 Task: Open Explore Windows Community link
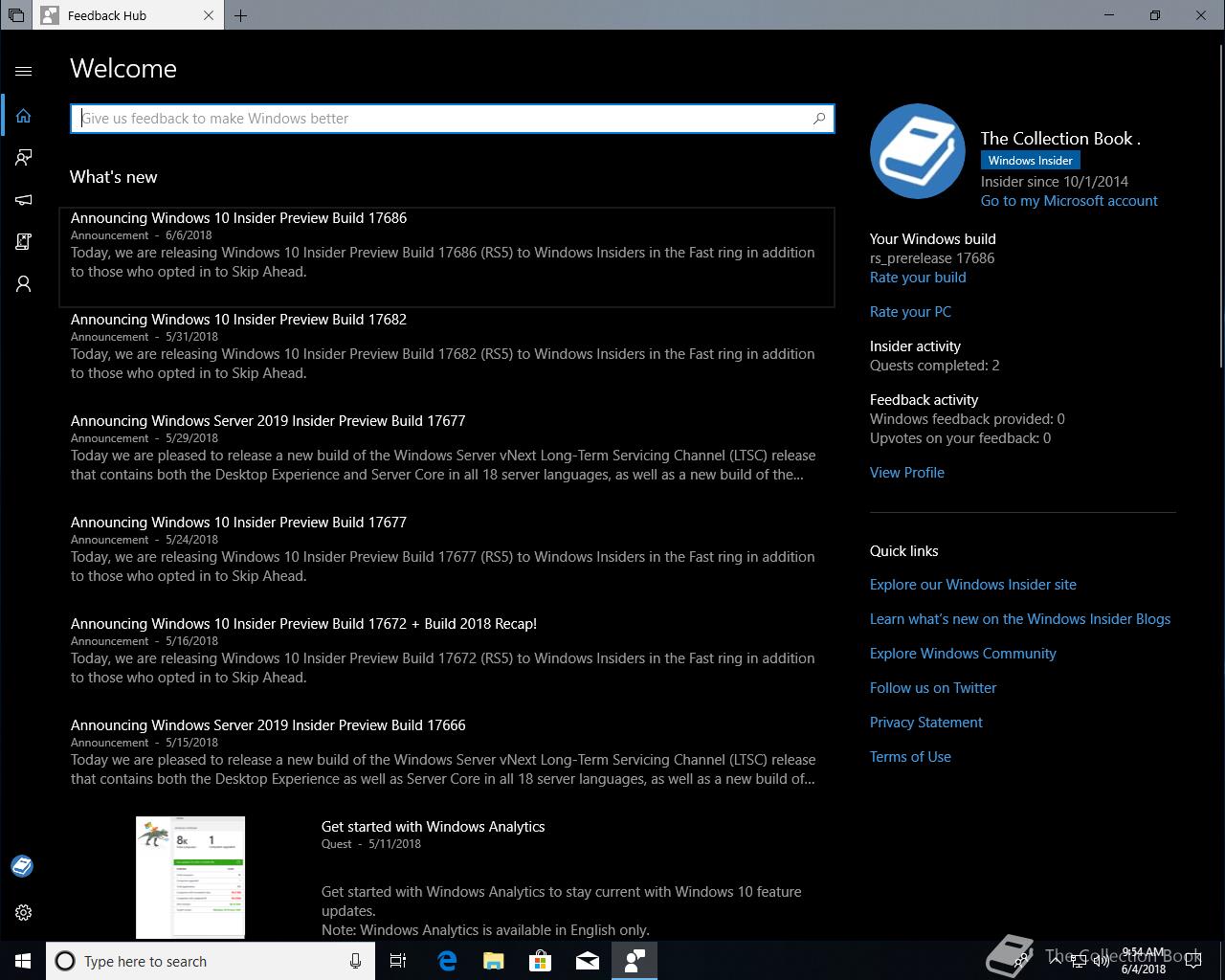pyautogui.click(x=963, y=654)
